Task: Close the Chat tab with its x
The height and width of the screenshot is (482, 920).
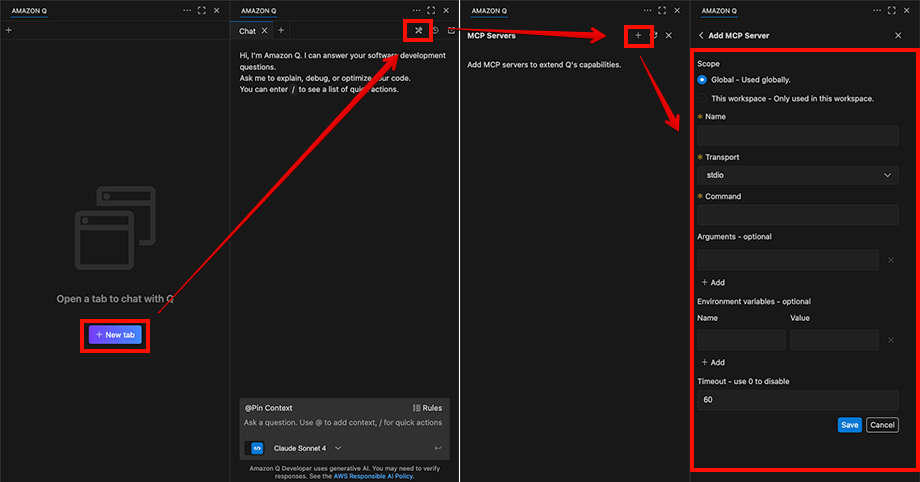Action: (265, 31)
